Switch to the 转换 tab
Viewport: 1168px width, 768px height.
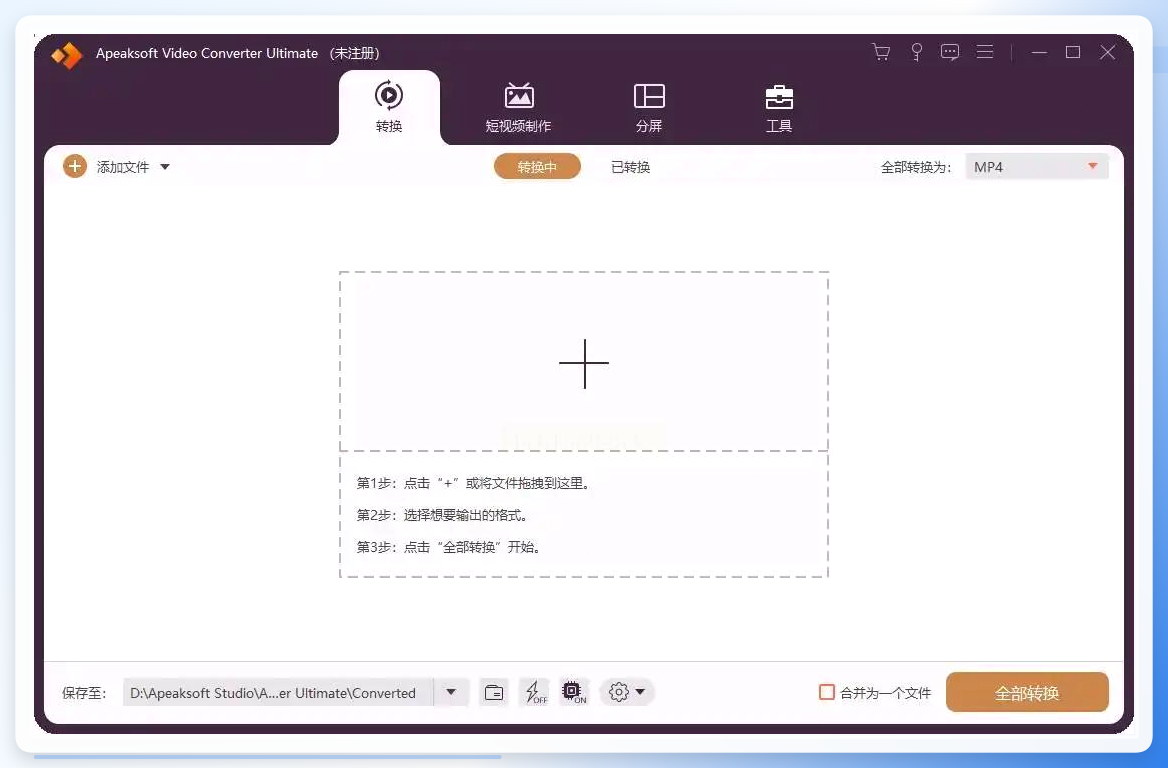(389, 107)
